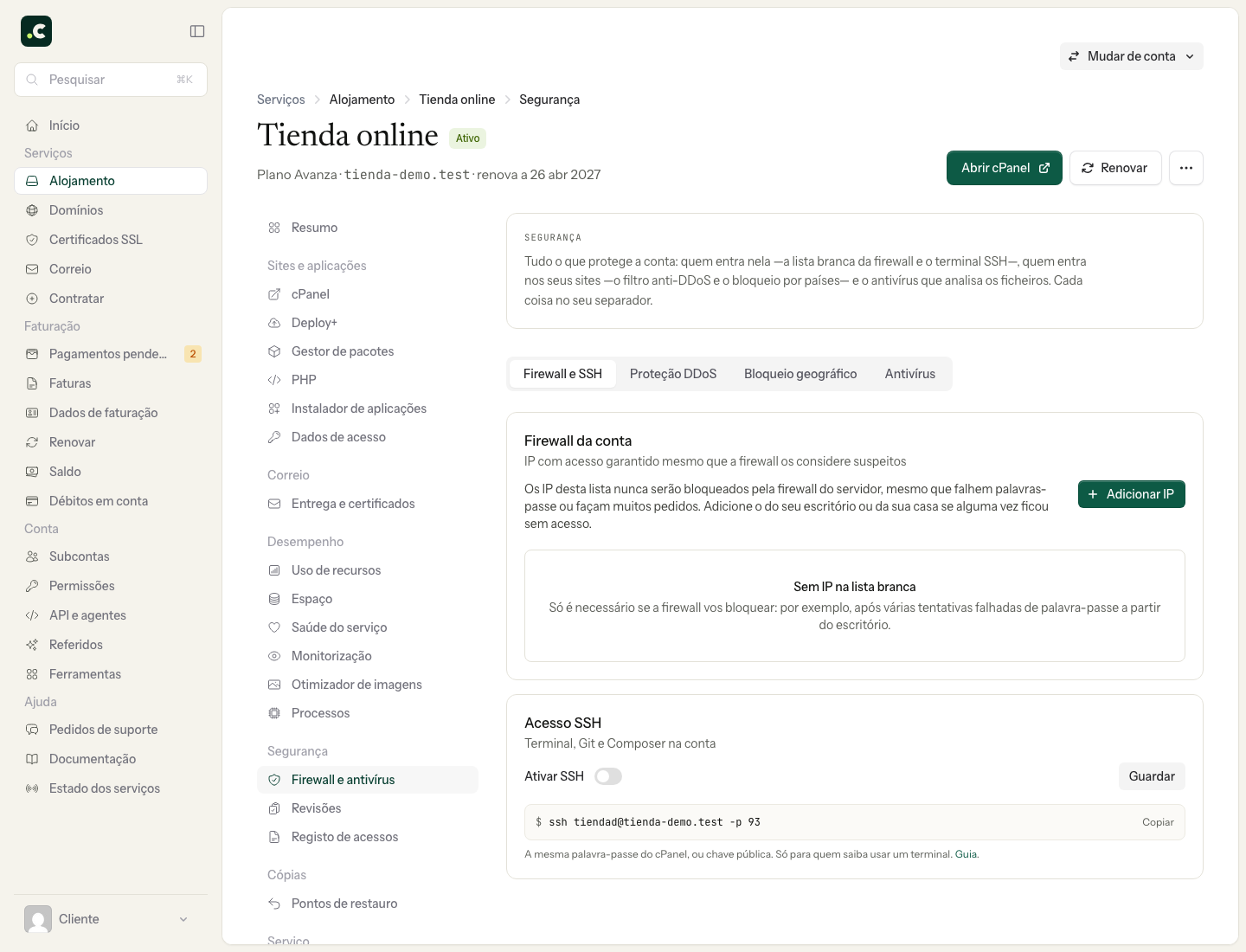Go to Alojamento in the breadcrumb

362,100
